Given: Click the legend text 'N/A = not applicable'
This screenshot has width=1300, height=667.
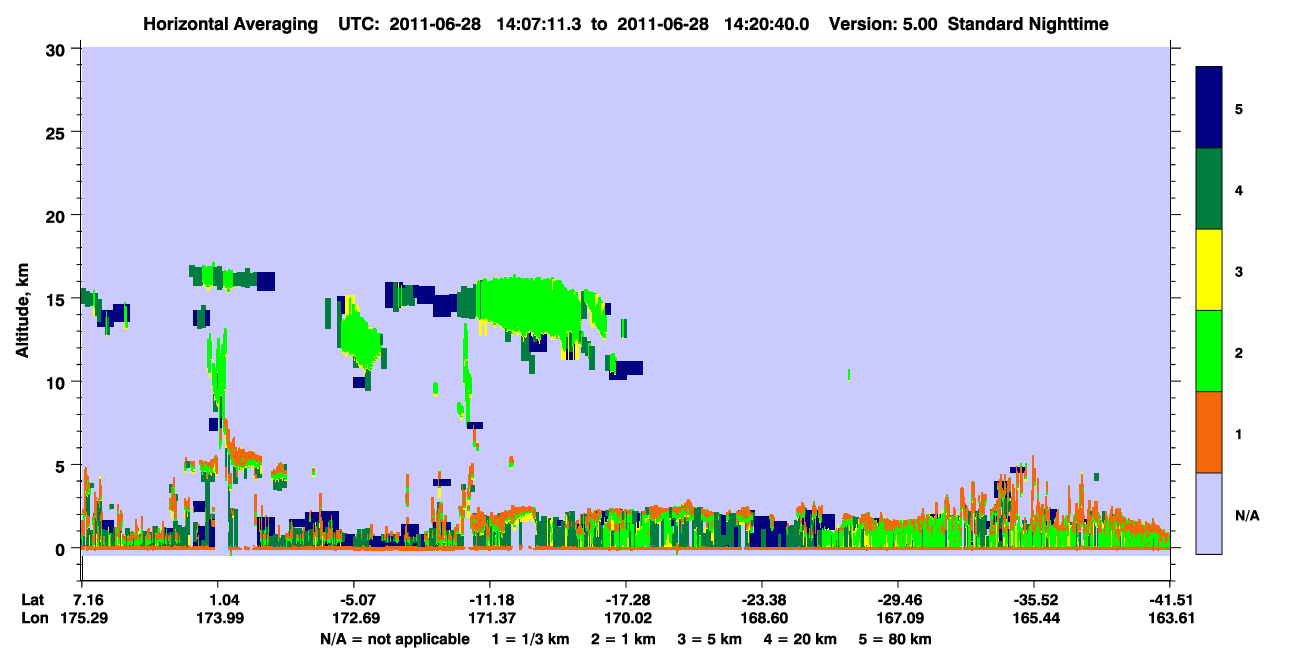Looking at the screenshot, I should (394, 639).
